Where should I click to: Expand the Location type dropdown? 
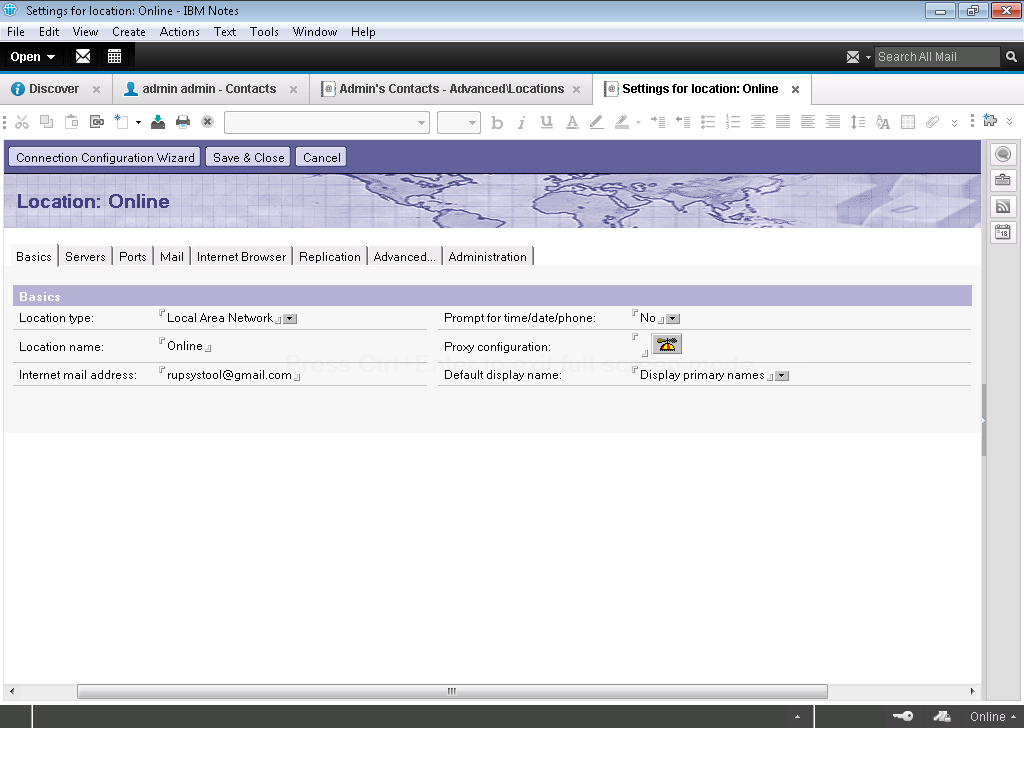[290, 319]
